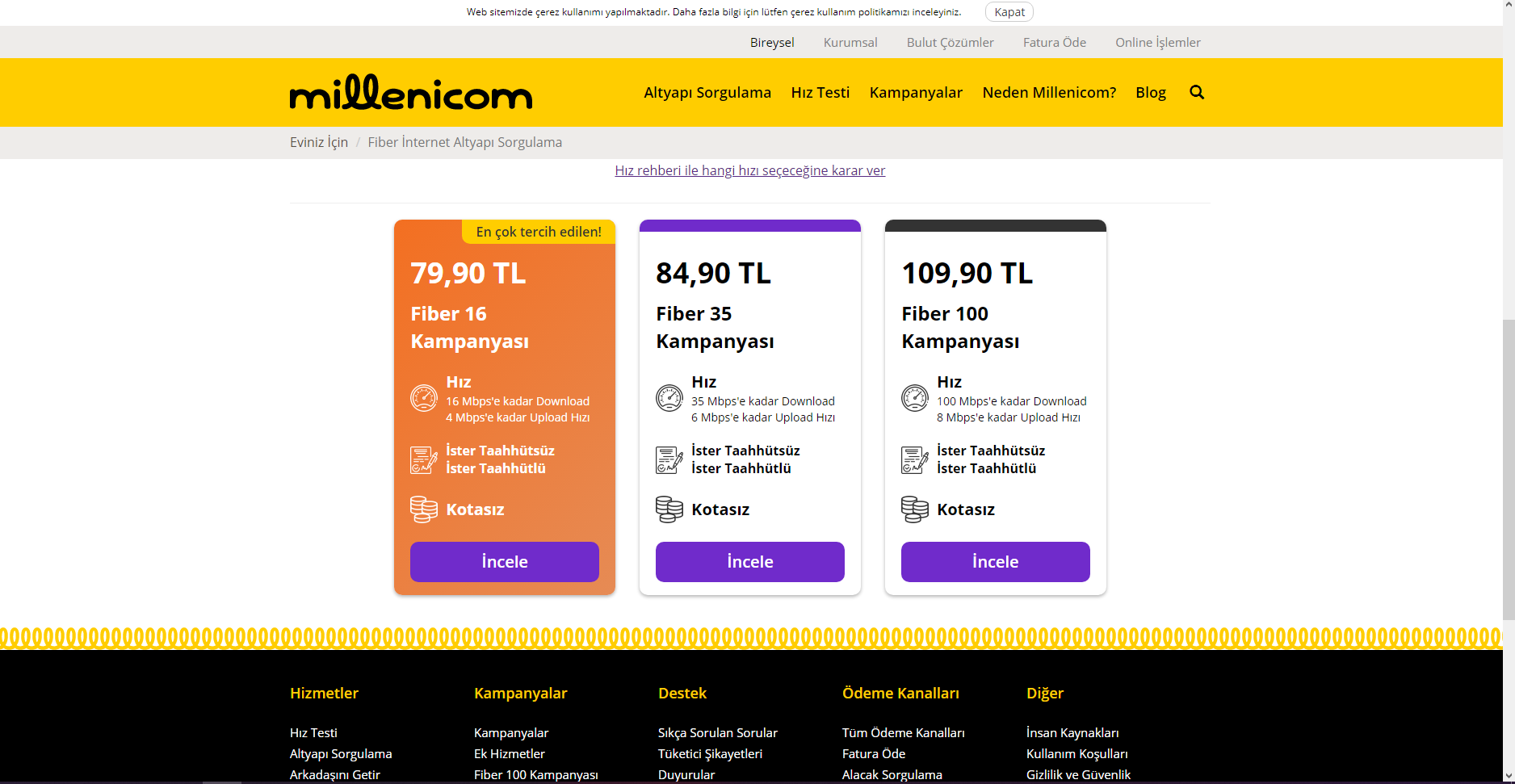Open Kampanyalar link in footer
The image size is (1515, 784).
511,732
